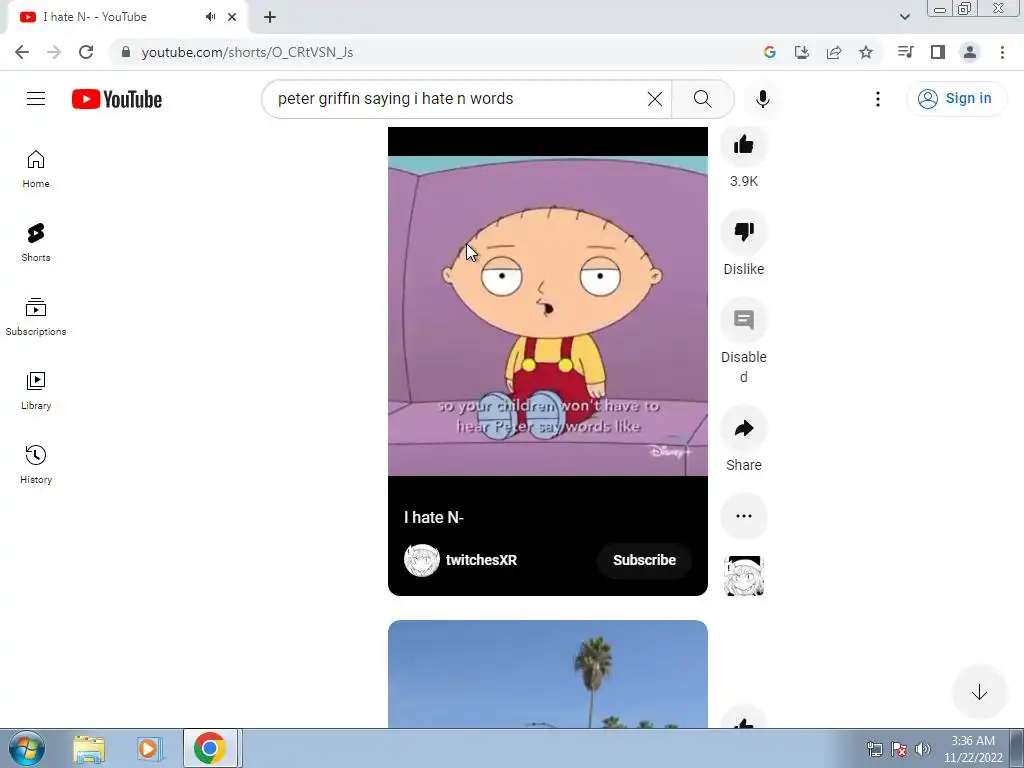
Task: Click the 3.9K like count
Action: coord(744,182)
